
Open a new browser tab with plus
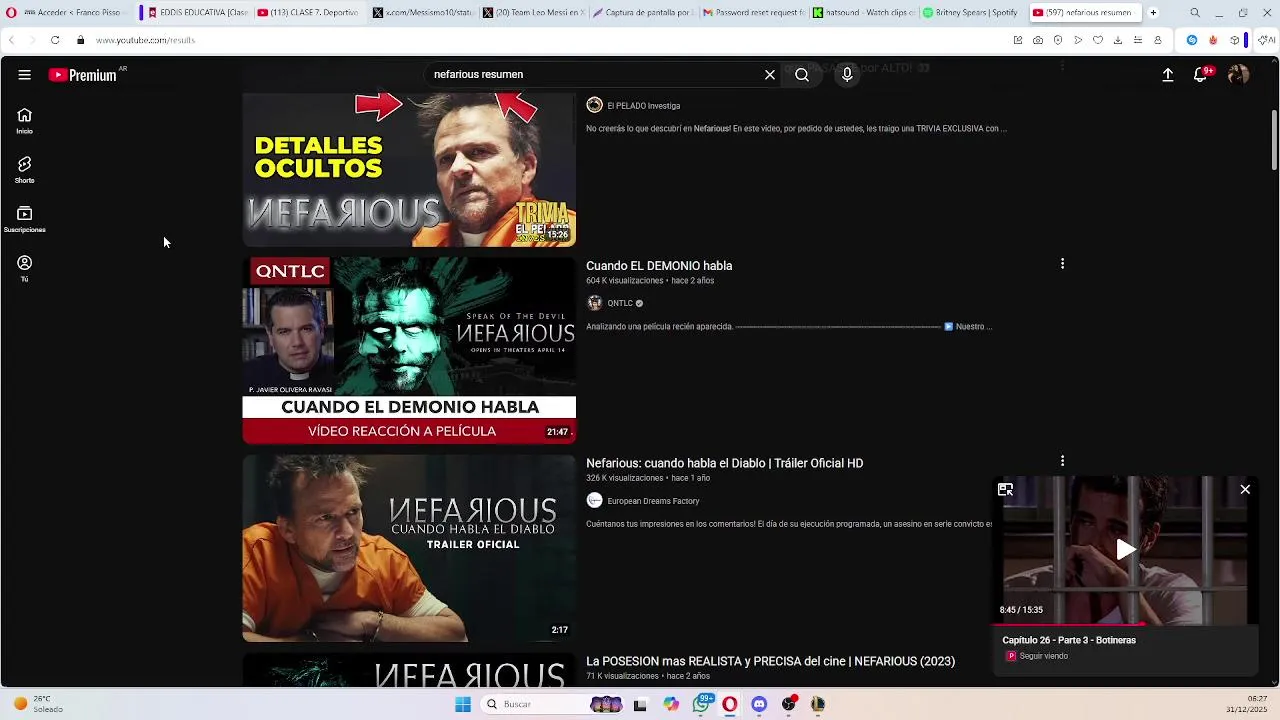(x=1153, y=13)
